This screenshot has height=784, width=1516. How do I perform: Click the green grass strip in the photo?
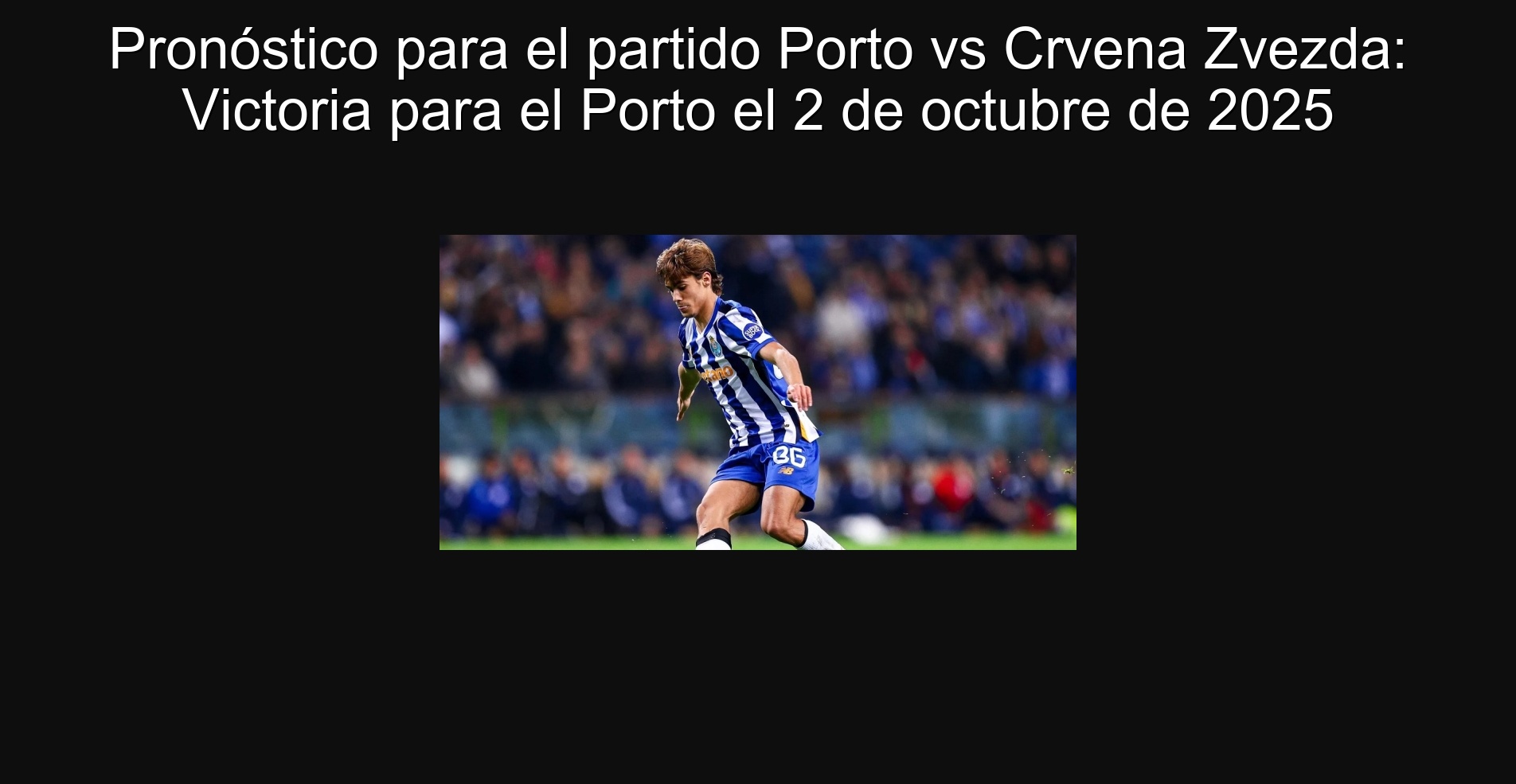(x=758, y=543)
